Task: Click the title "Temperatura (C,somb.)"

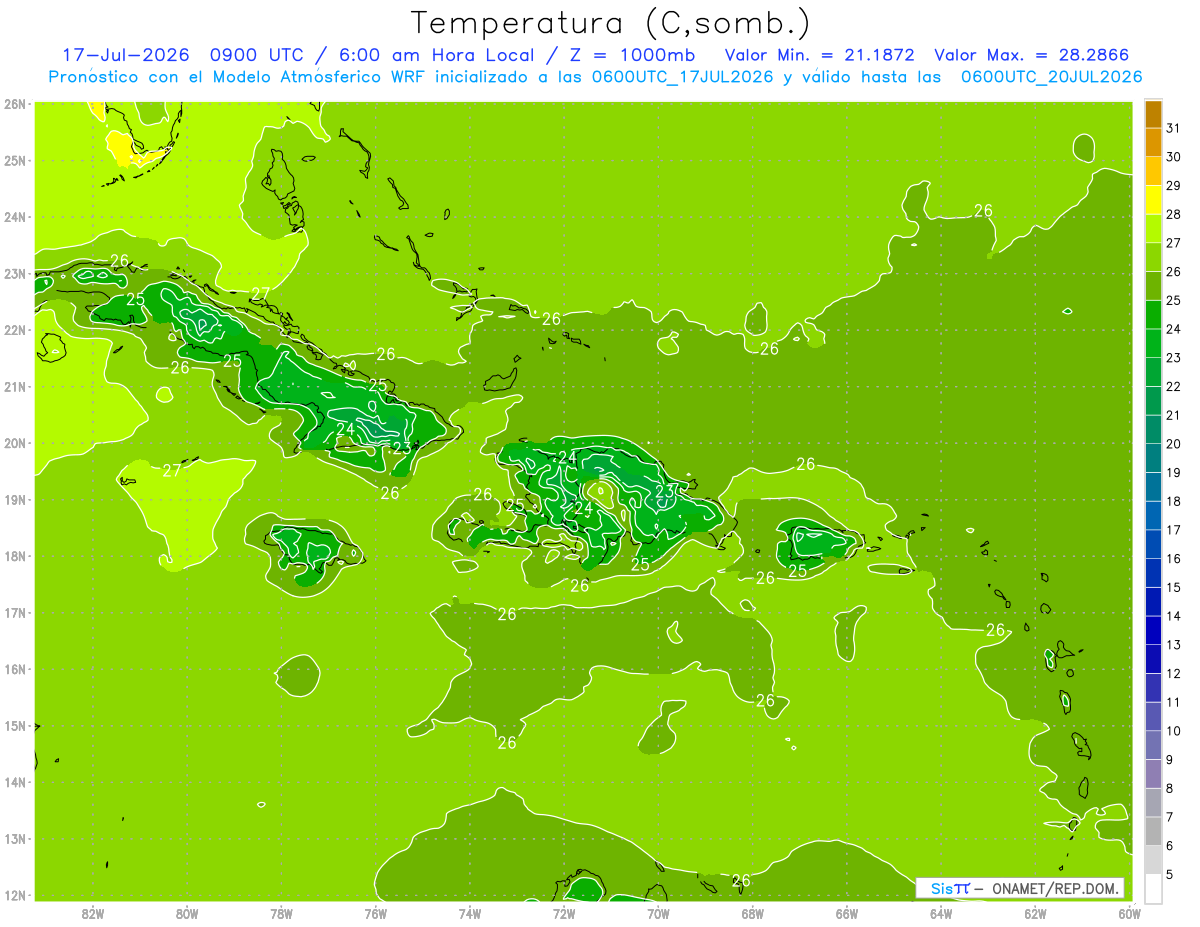Action: tap(611, 23)
